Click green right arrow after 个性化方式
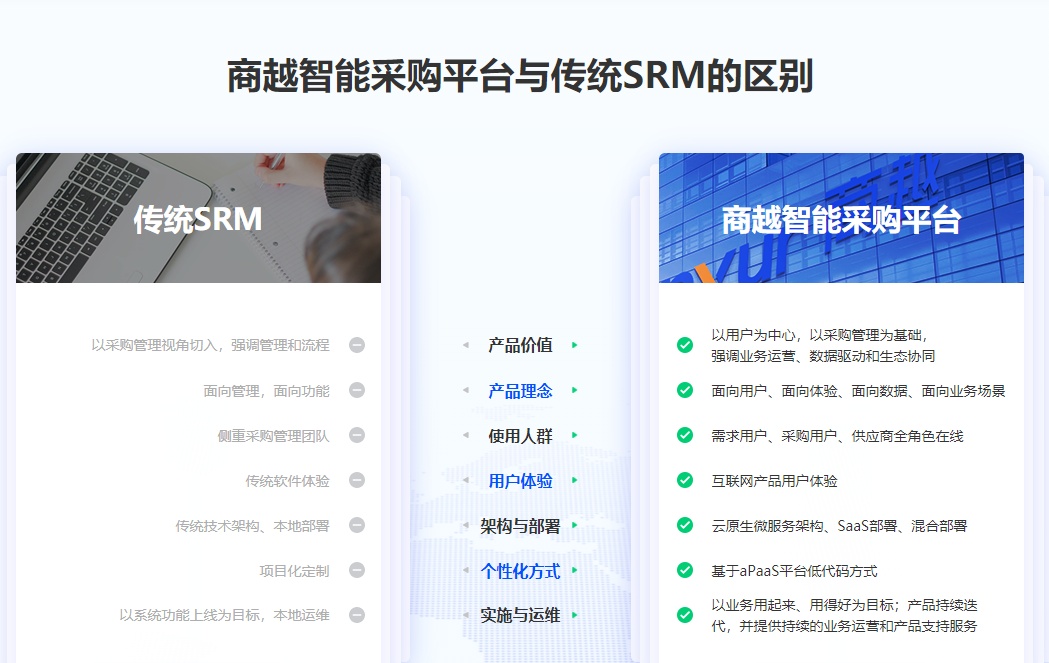 [x=575, y=571]
